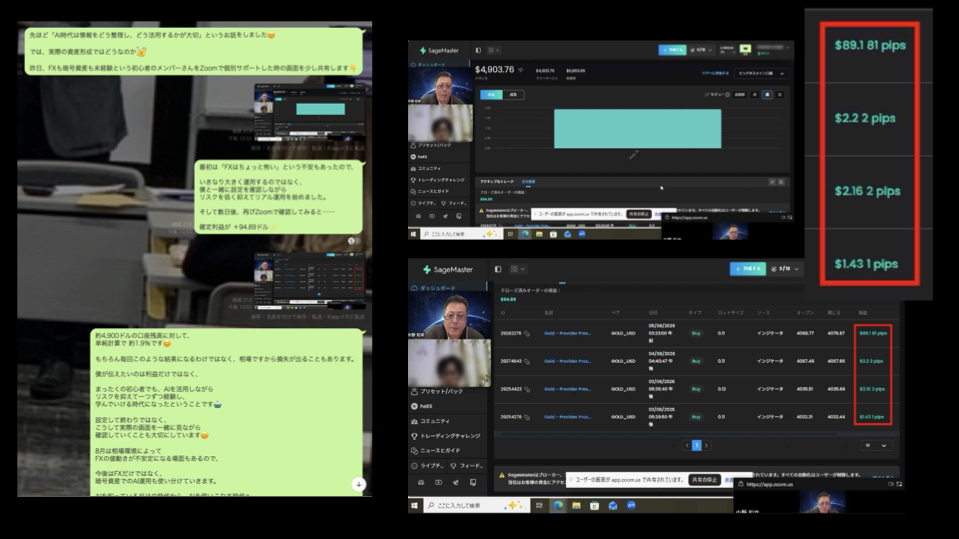This screenshot has width=959, height=539.
Task: Open Gold - Provider link in row 29254278
Action: click(x=568, y=417)
